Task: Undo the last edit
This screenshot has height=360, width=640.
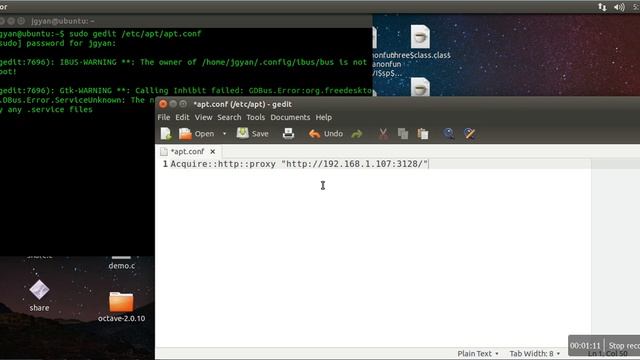Action: coord(326,133)
